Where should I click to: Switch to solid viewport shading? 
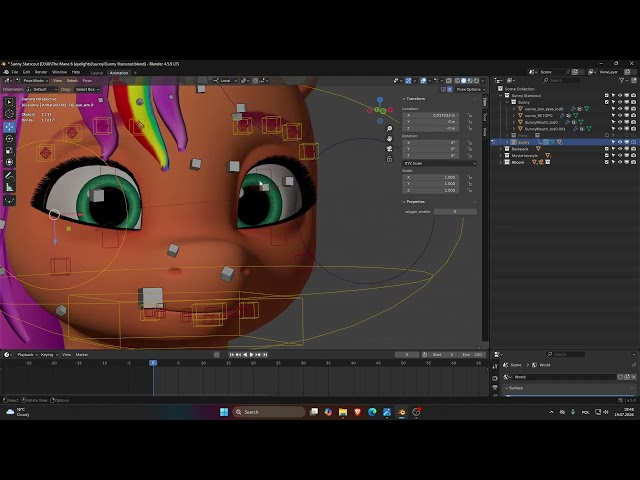click(x=464, y=81)
